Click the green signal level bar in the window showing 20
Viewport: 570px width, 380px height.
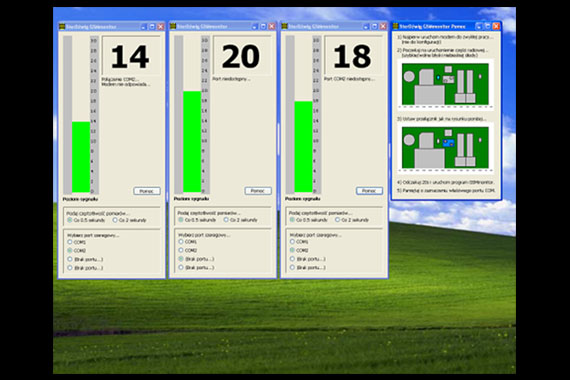click(x=192, y=142)
